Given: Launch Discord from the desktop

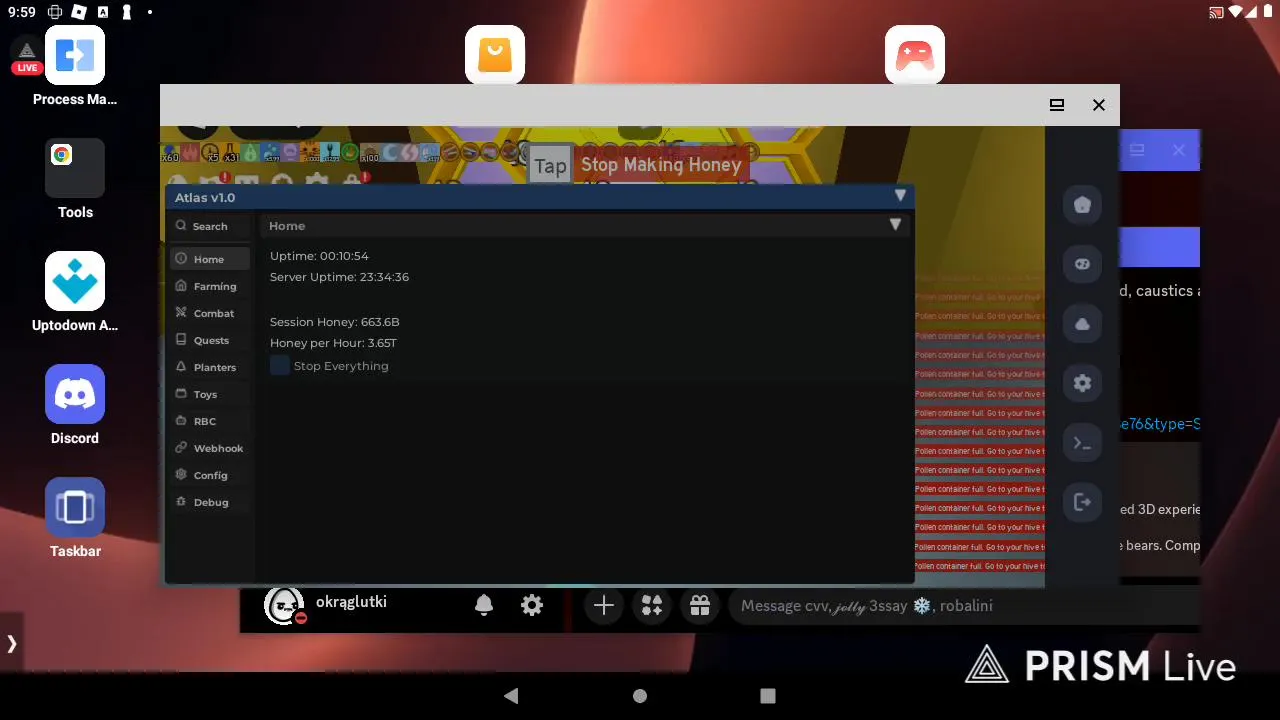Looking at the screenshot, I should (75, 405).
